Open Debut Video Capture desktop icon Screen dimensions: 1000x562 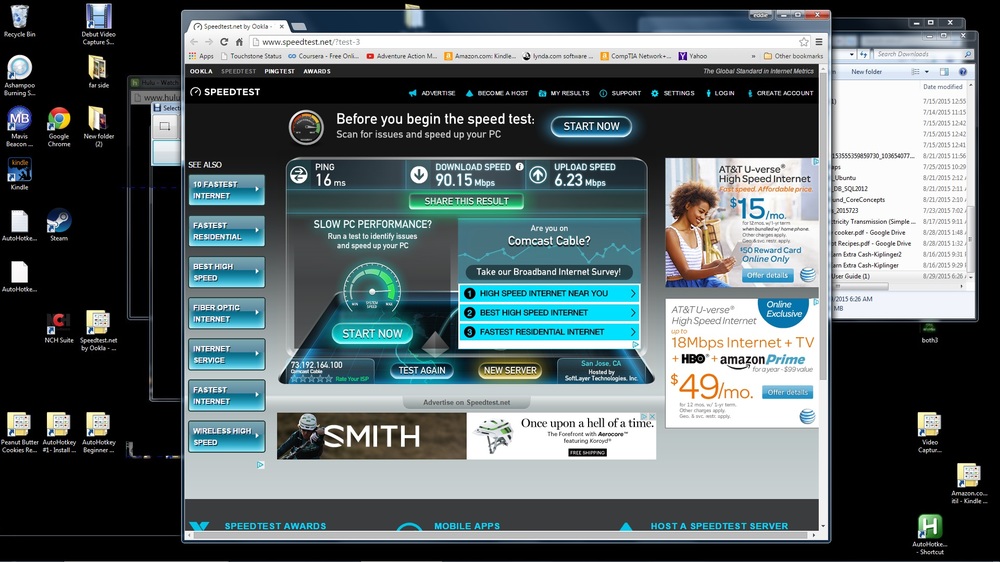click(98, 24)
